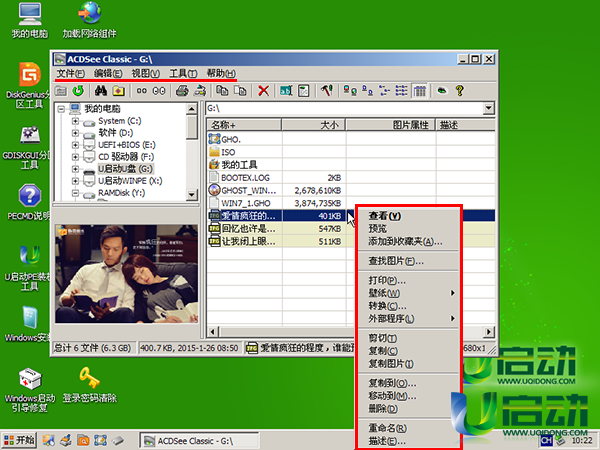Choose 重命名(R) in the context menu
This screenshot has height=450, width=600.
(x=409, y=428)
